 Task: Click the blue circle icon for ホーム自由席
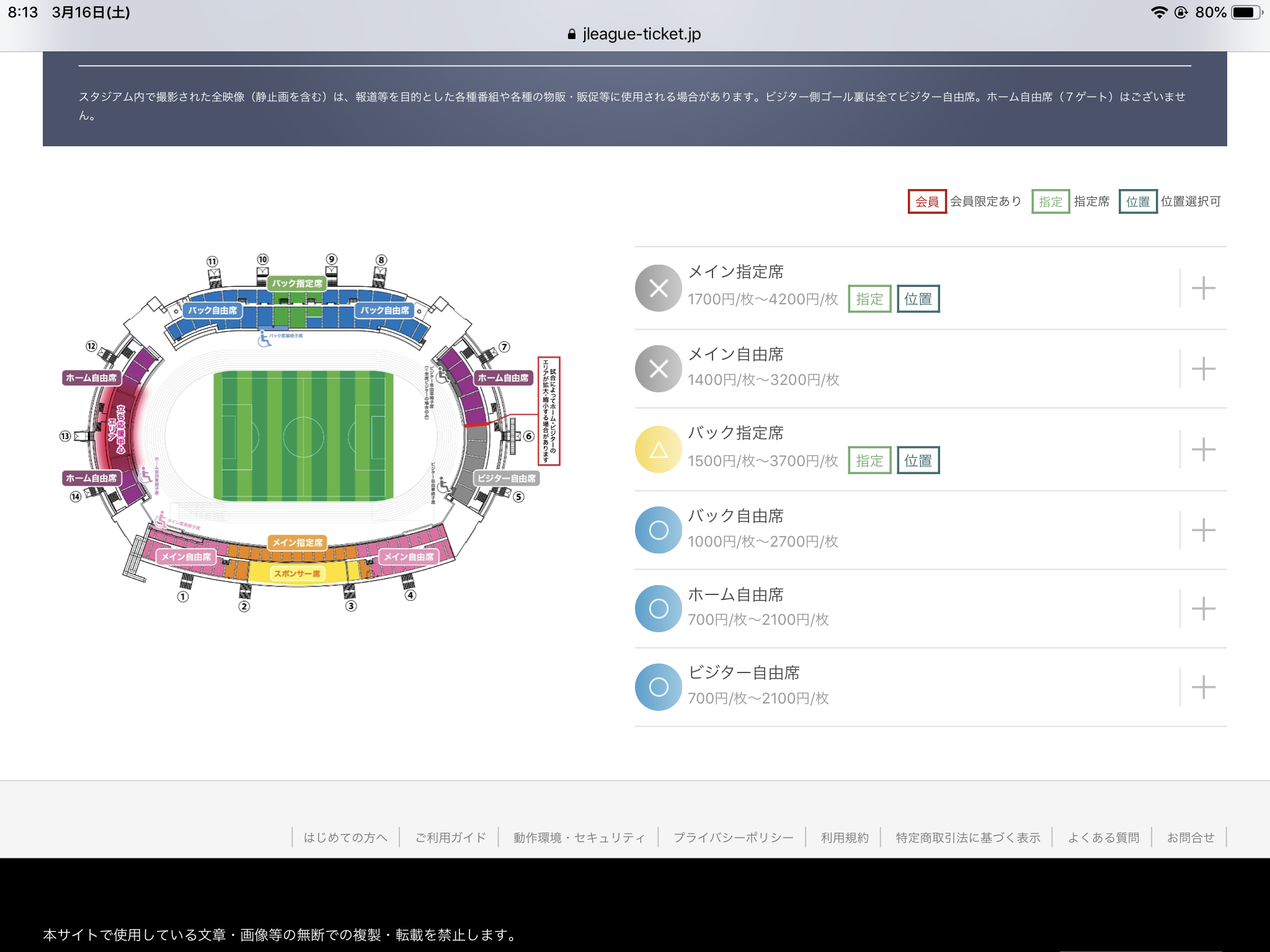(658, 609)
